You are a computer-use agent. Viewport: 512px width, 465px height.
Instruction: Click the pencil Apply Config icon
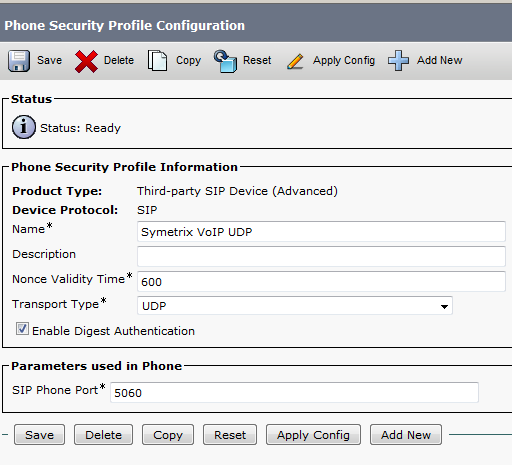tap(295, 62)
